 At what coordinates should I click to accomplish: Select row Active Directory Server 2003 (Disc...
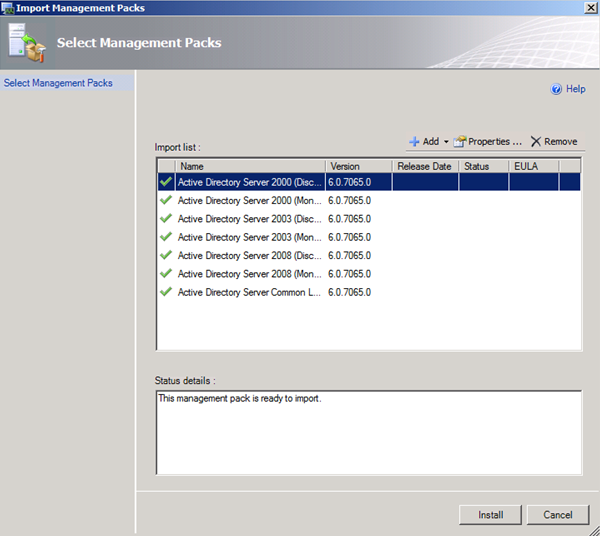point(369,219)
